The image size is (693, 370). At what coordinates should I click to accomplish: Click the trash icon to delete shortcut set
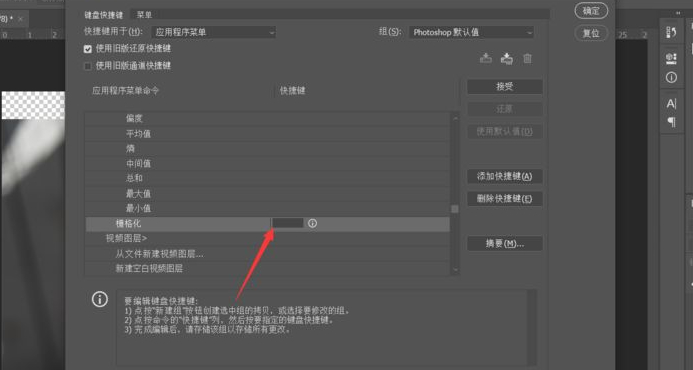coord(527,58)
